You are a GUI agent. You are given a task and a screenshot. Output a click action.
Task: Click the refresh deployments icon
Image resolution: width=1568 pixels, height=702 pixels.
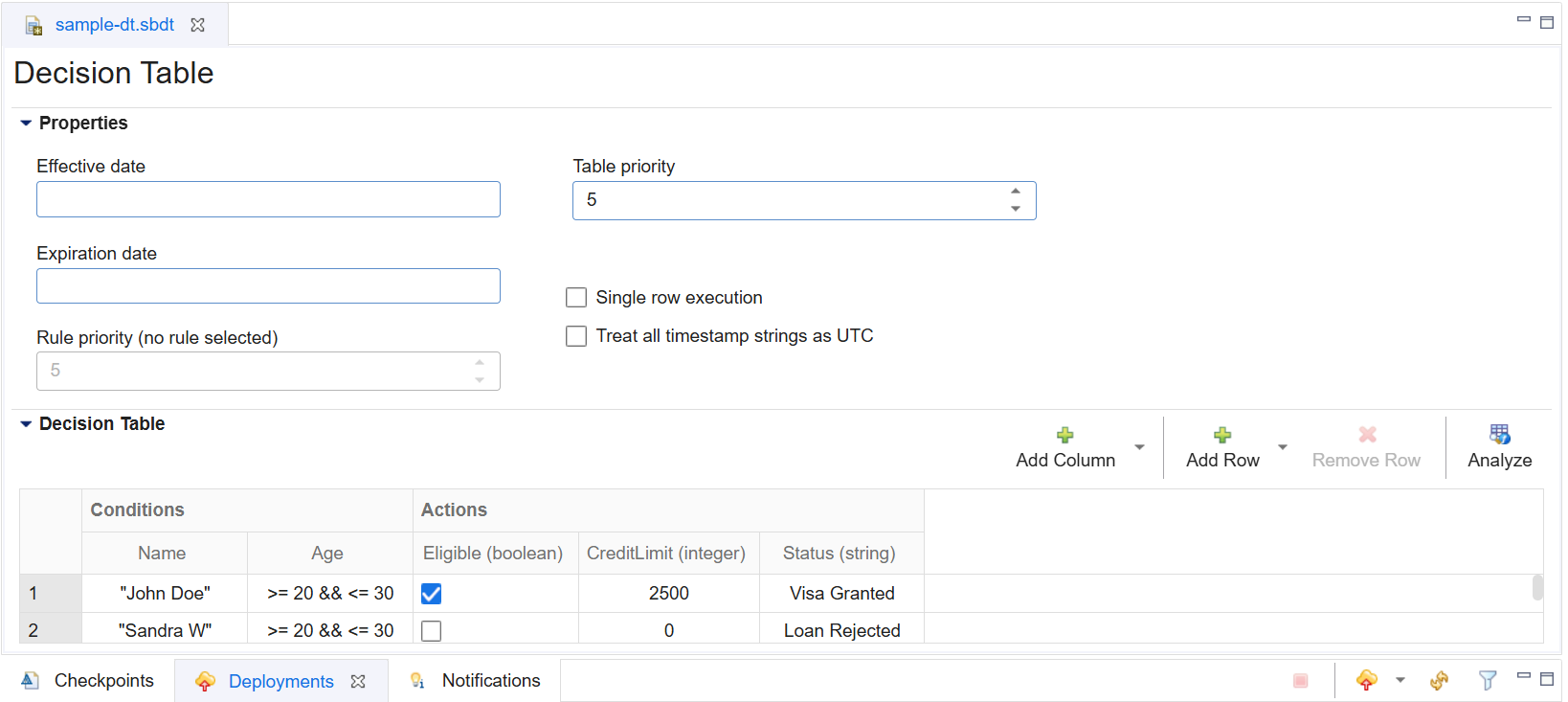click(x=1439, y=680)
